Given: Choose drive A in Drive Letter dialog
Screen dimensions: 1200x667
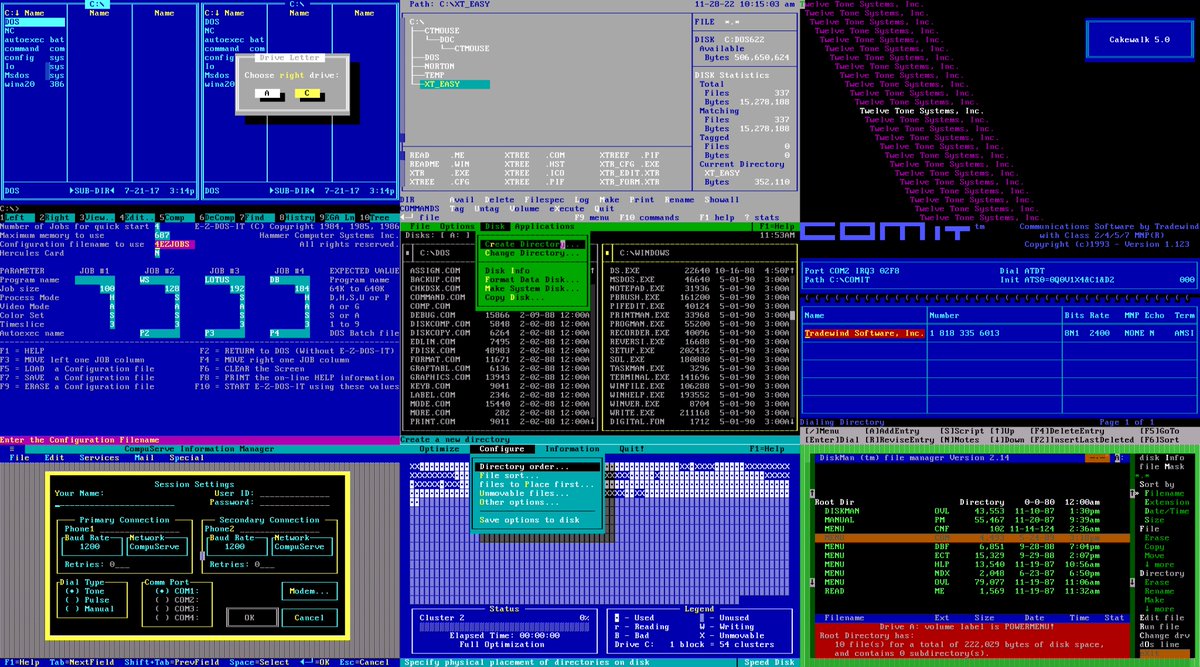Looking at the screenshot, I should 268,94.
